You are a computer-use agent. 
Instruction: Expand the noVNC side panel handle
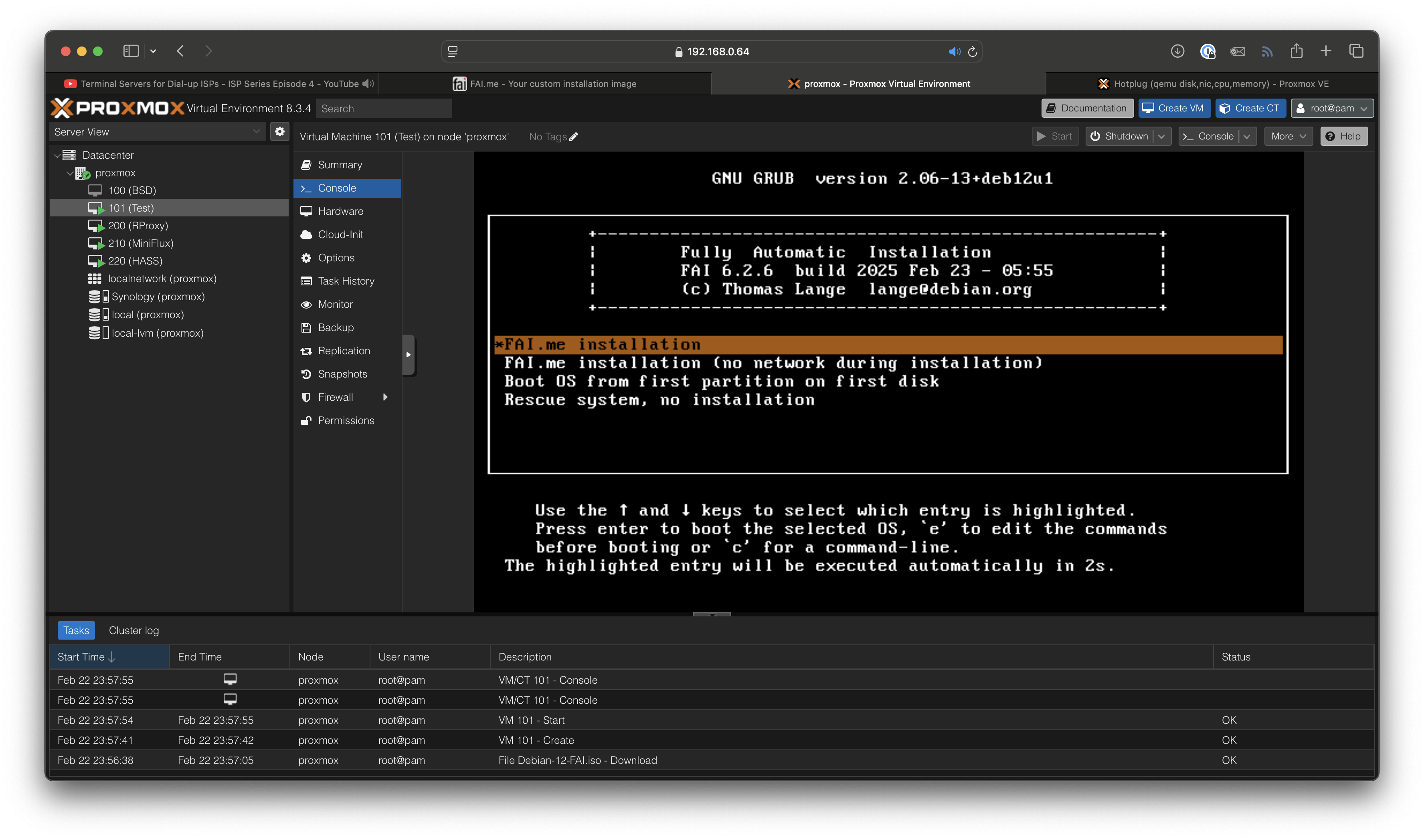(408, 355)
